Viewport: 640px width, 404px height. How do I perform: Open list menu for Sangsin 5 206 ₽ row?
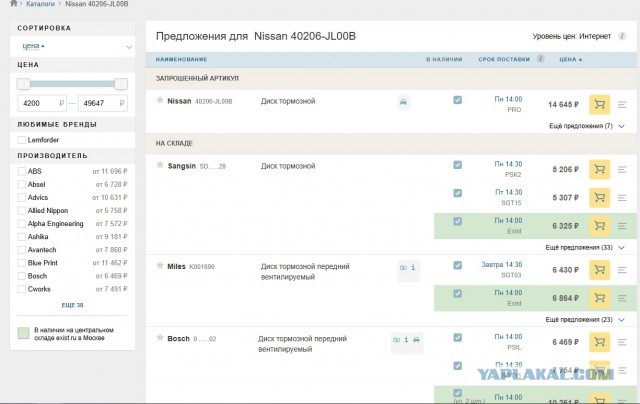click(622, 169)
